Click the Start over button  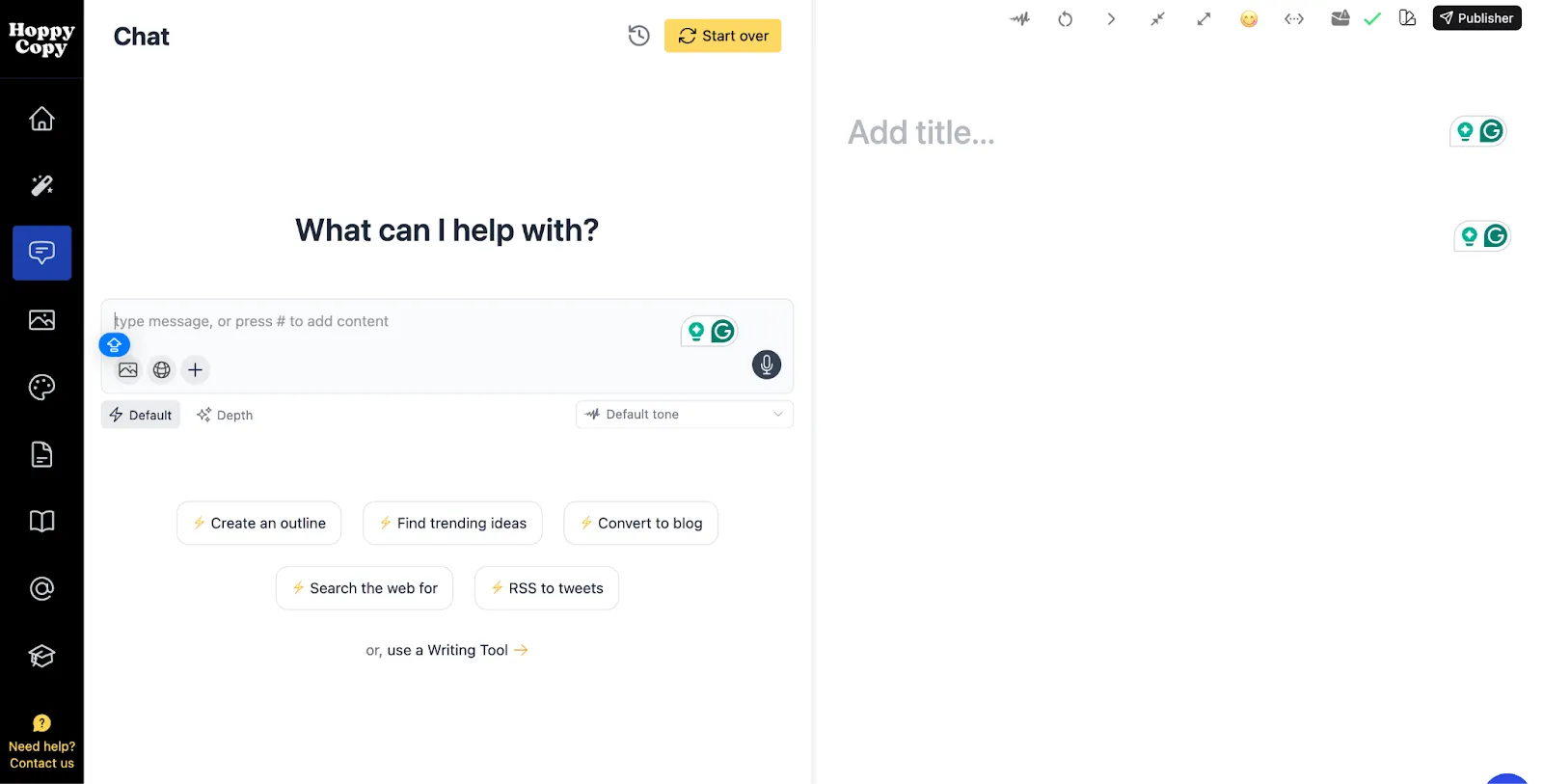[723, 36]
